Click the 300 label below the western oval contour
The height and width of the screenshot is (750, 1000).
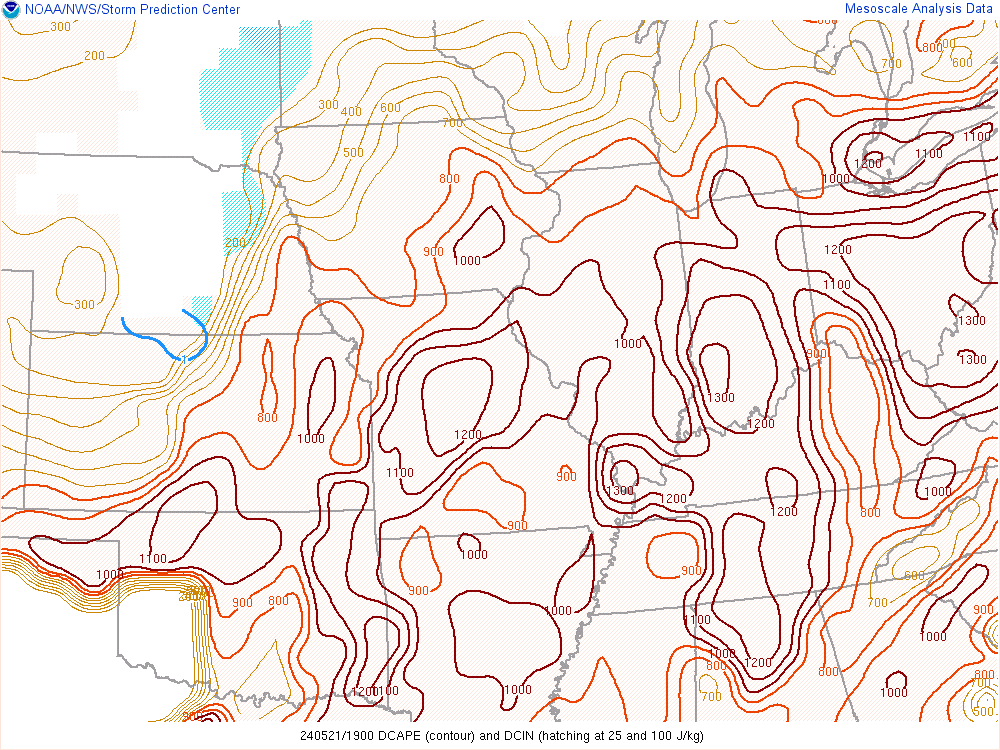[84, 305]
